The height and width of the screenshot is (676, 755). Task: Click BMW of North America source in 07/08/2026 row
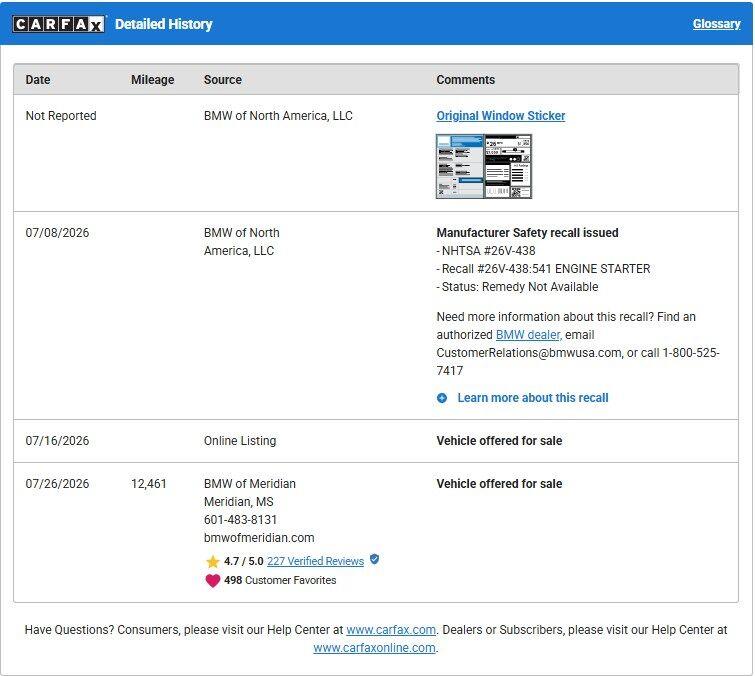tap(241, 242)
